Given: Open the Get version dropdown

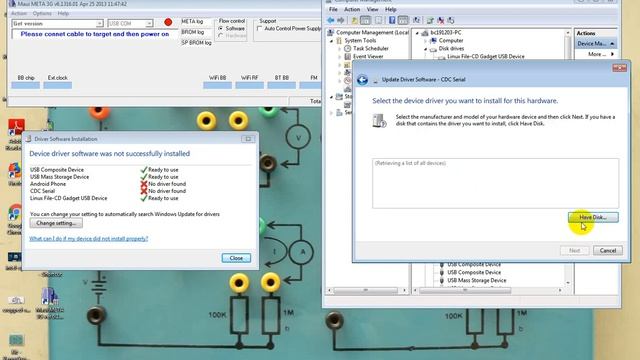Looking at the screenshot, I should point(99,24).
